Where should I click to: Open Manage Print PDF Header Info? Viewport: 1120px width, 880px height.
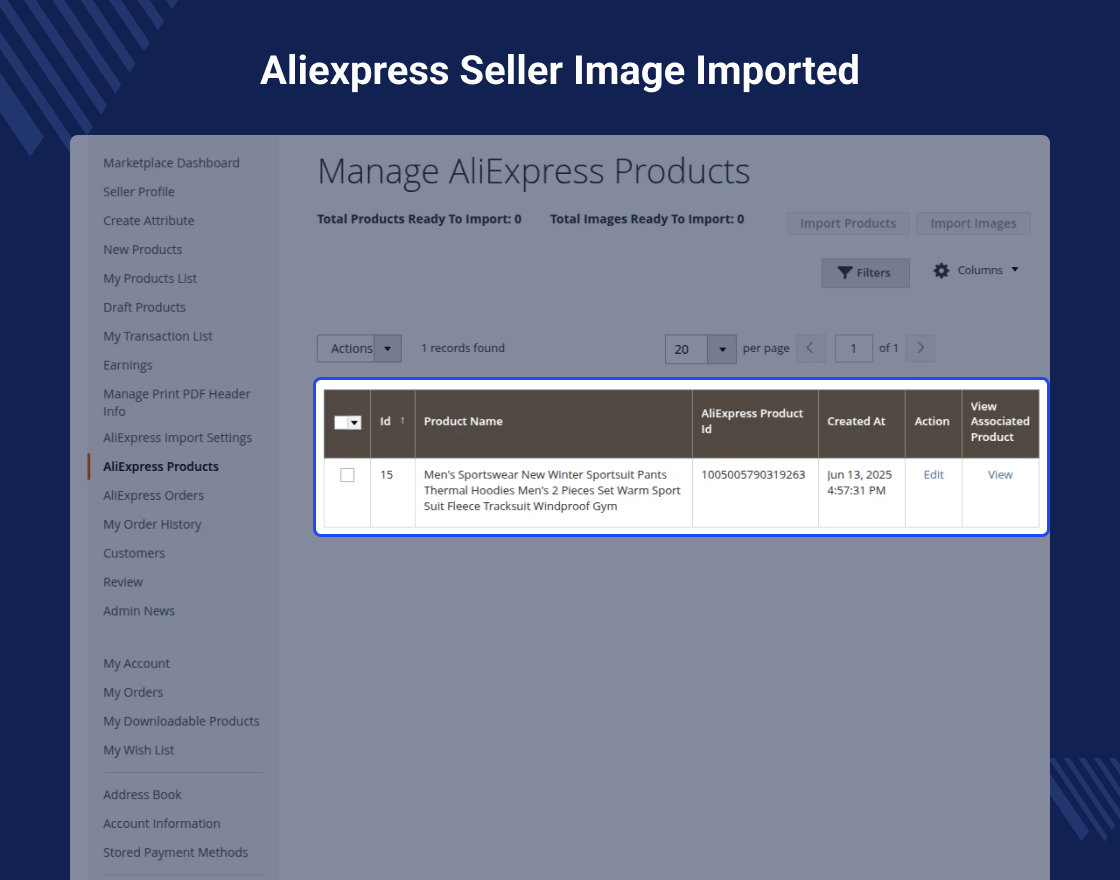(176, 402)
